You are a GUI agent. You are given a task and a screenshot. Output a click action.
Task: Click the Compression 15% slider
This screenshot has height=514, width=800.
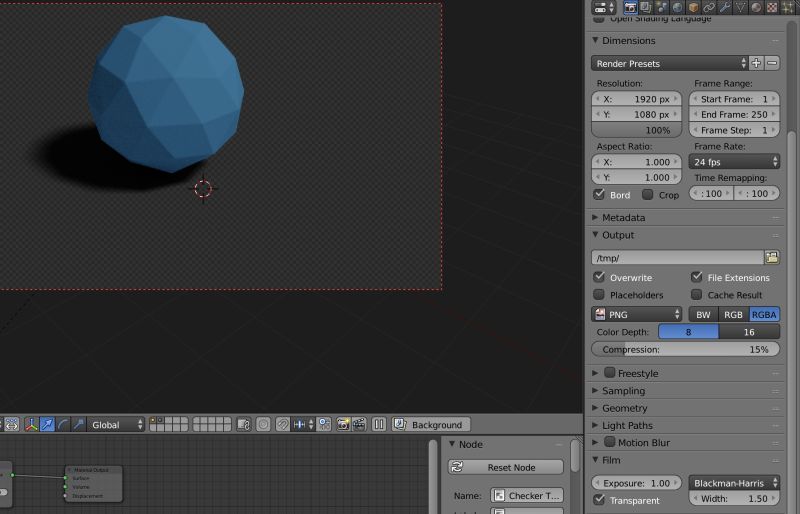[685, 349]
